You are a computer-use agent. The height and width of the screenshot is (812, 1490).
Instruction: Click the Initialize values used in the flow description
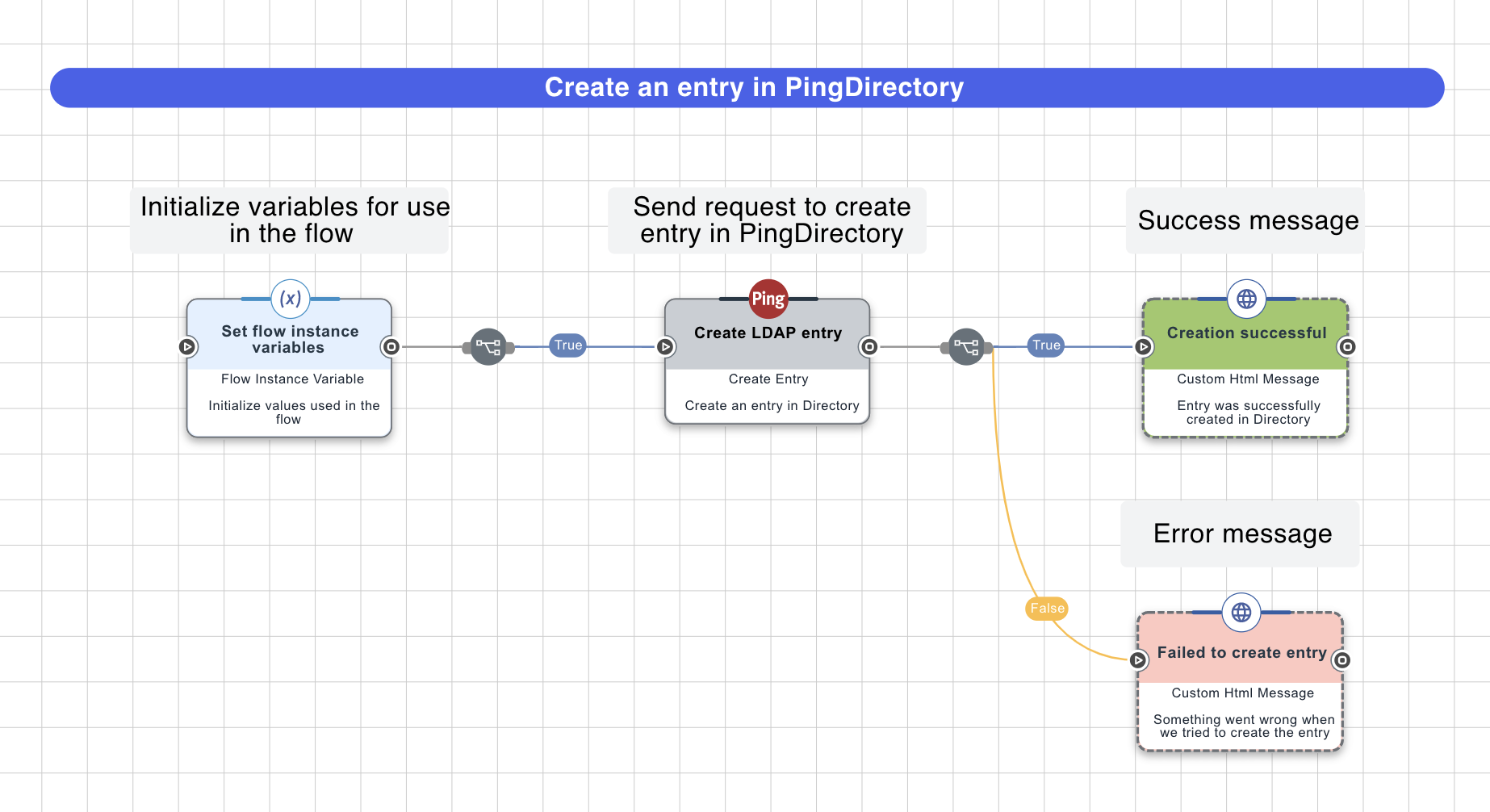click(x=293, y=412)
